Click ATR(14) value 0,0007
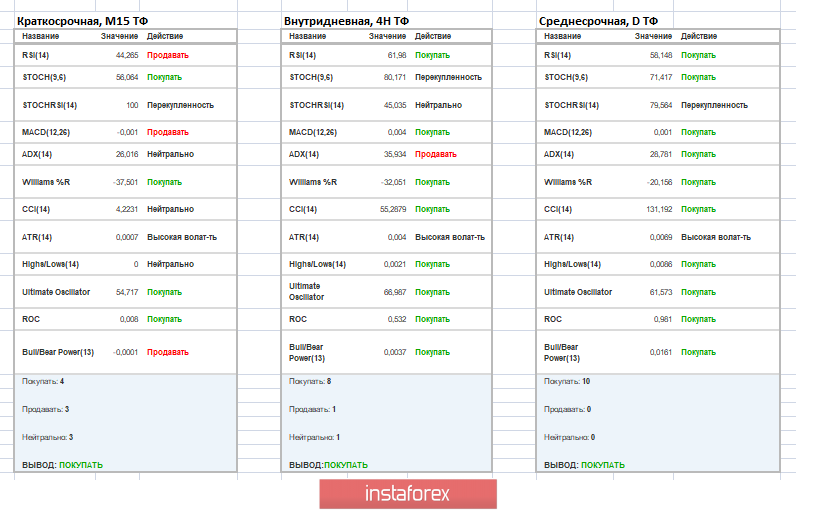Image resolution: width=816 pixels, height=510 pixels. (x=127, y=237)
